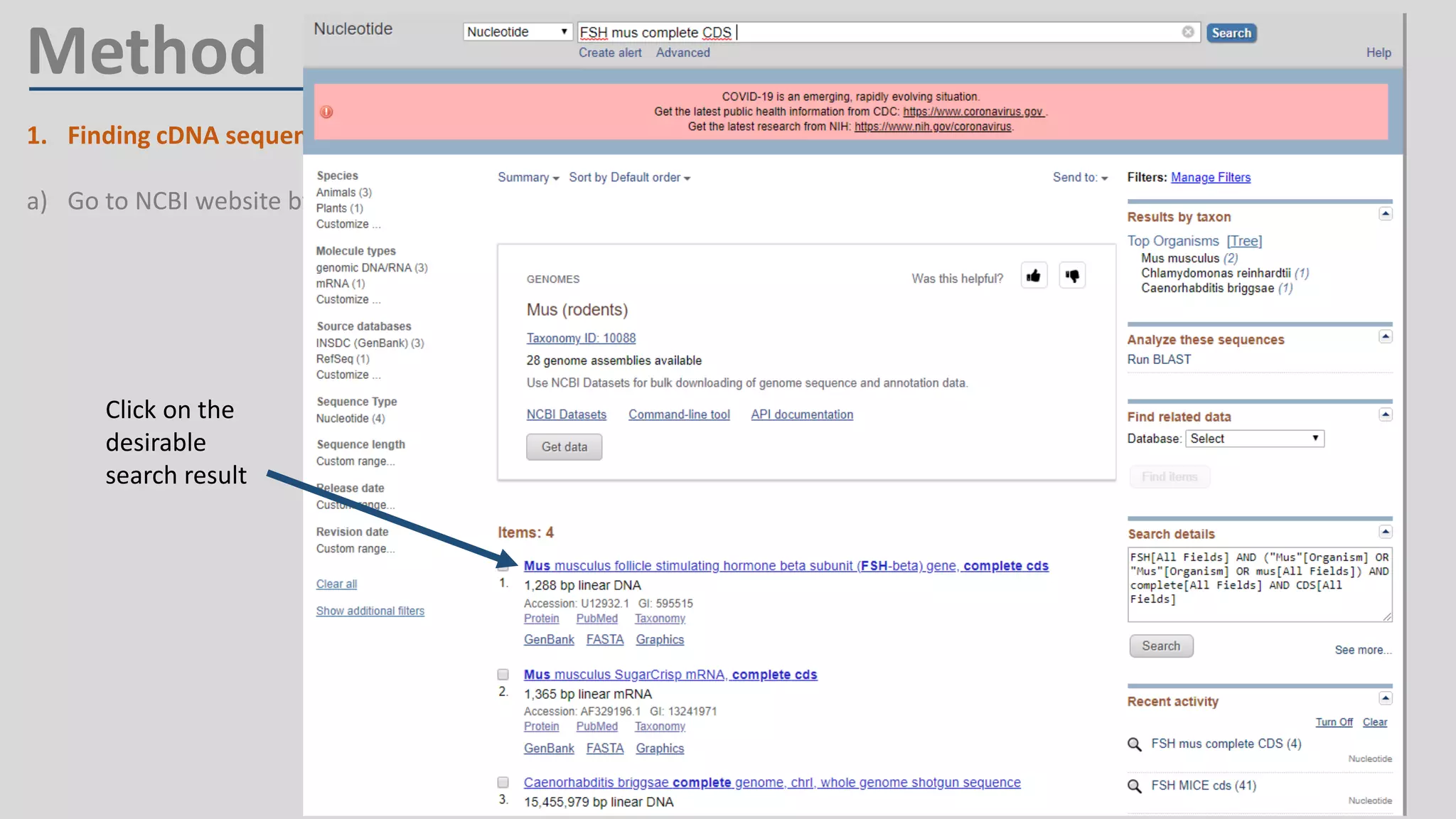The height and width of the screenshot is (819, 1456).
Task: Open Top Organisms Tree link
Action: pyautogui.click(x=1244, y=241)
